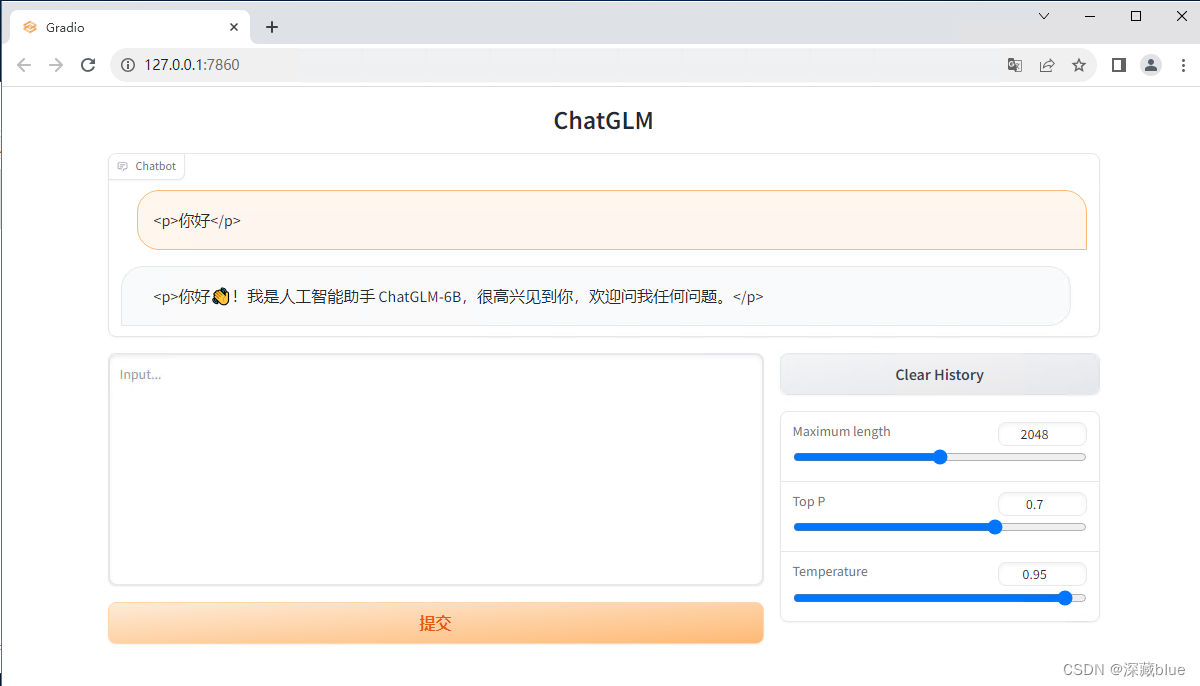Open the user profile avatar icon
This screenshot has width=1200, height=686.
pyautogui.click(x=1151, y=65)
